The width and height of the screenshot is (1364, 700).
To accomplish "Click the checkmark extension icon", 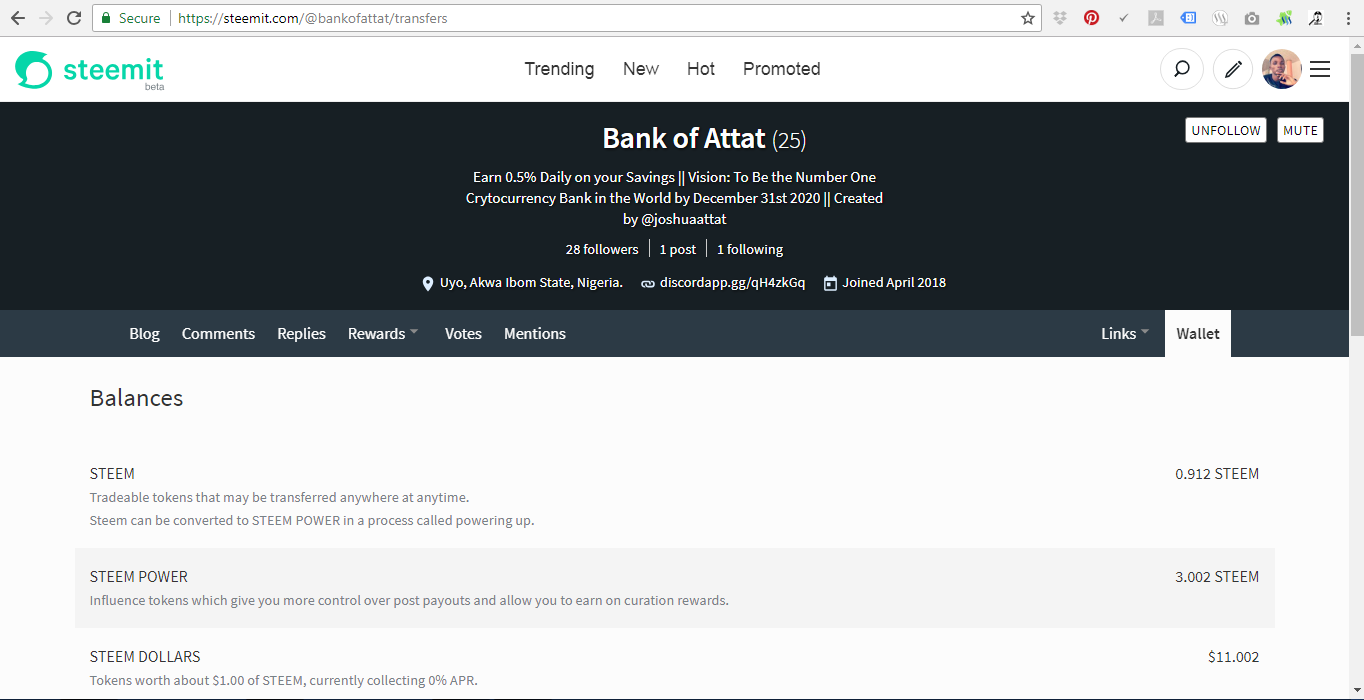I will (1124, 18).
